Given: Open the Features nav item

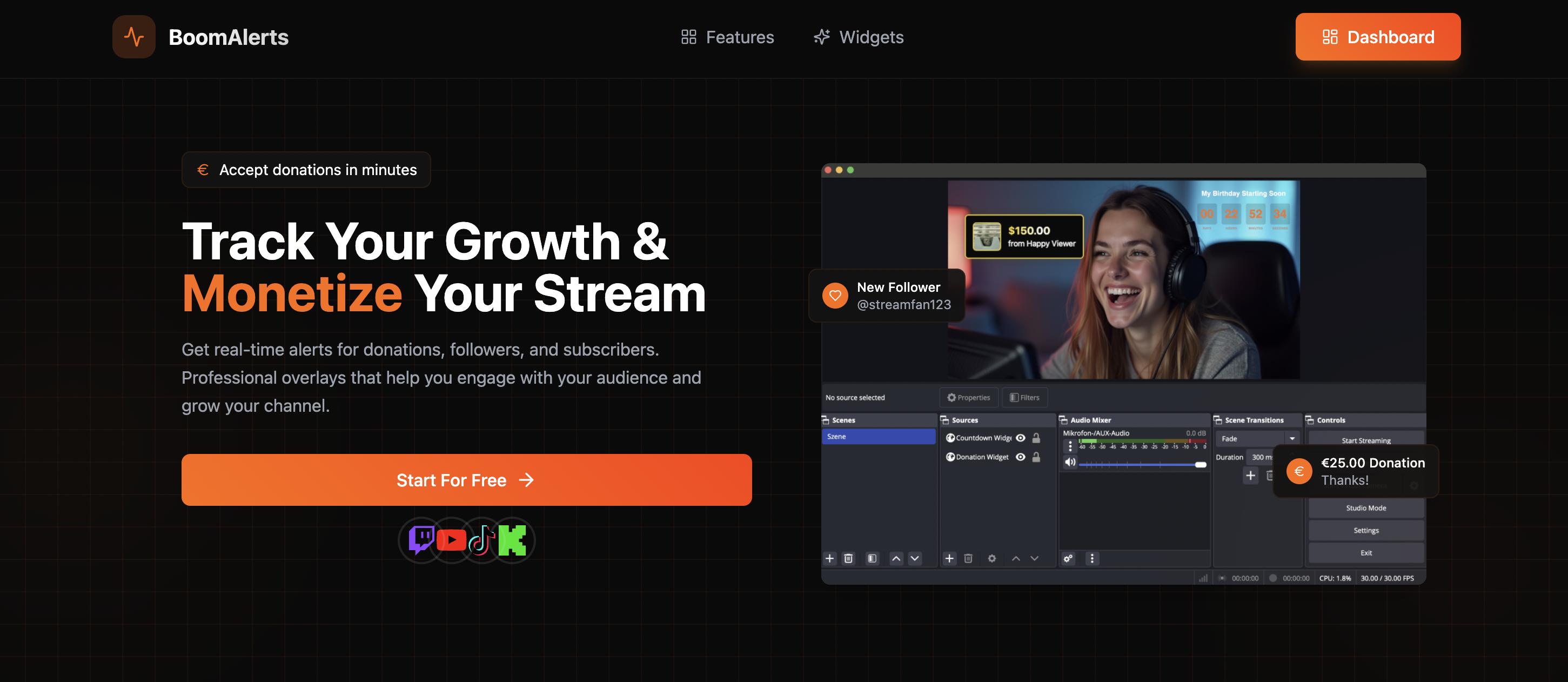Looking at the screenshot, I should 727,37.
